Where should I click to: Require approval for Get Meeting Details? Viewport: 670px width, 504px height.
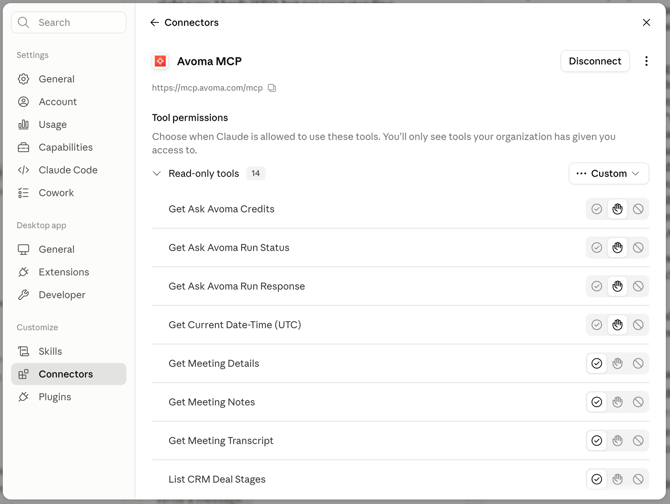pyautogui.click(x=617, y=363)
